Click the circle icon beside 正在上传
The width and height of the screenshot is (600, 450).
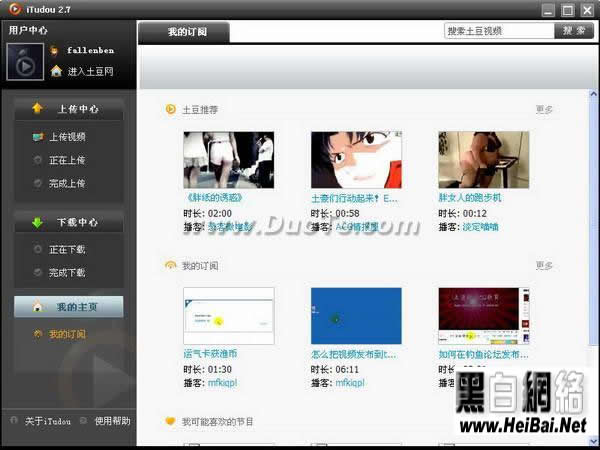click(38, 160)
